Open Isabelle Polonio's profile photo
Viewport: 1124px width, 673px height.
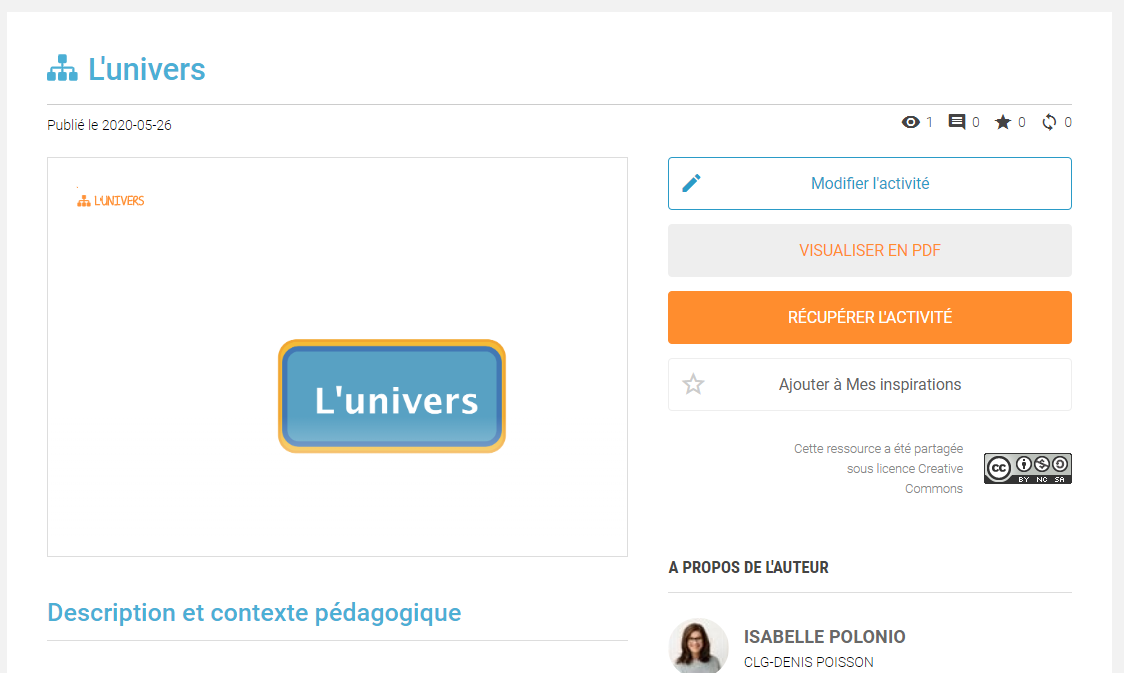click(698, 646)
